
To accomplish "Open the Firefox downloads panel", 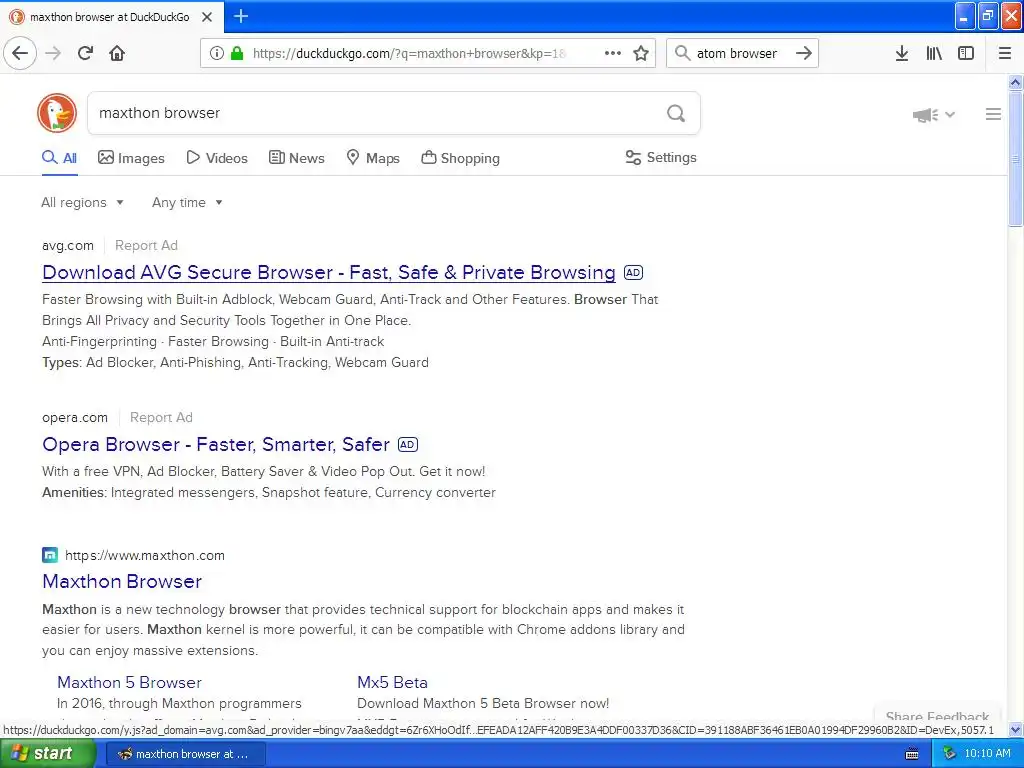I will point(902,53).
